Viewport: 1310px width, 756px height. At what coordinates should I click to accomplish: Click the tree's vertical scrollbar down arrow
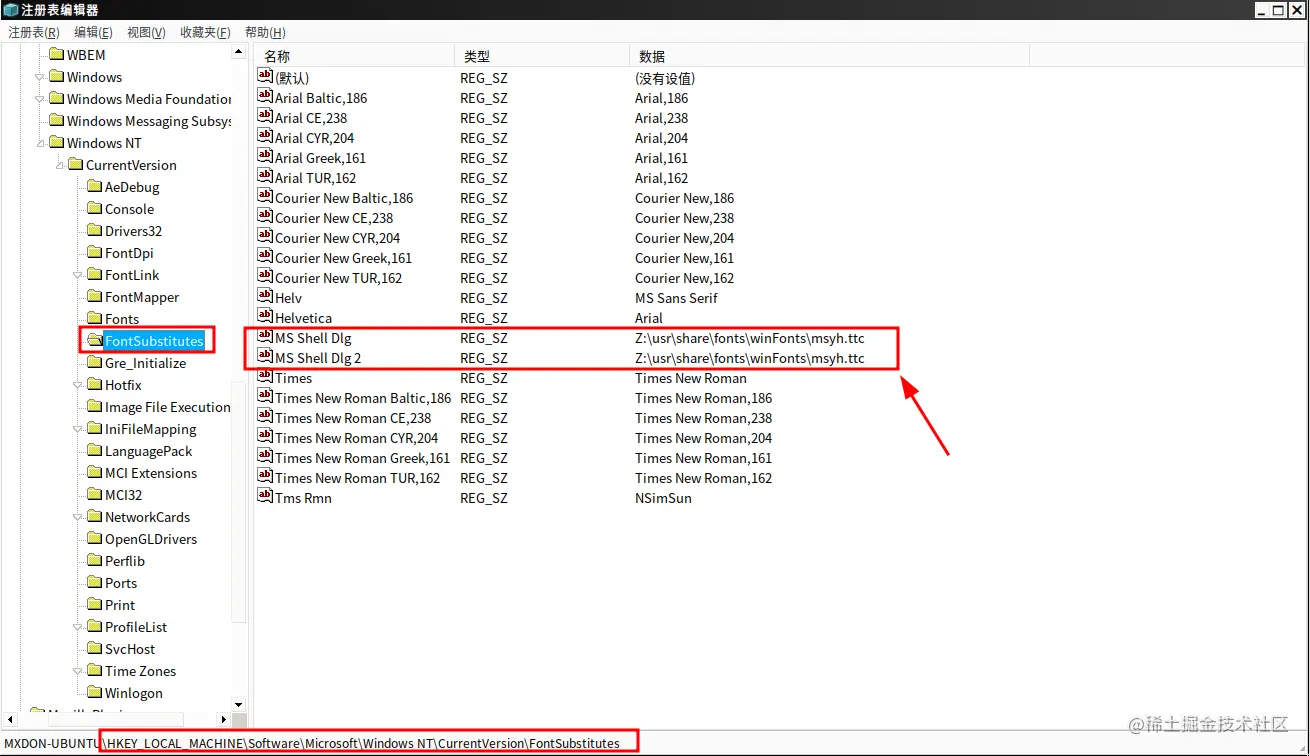pyautogui.click(x=238, y=705)
